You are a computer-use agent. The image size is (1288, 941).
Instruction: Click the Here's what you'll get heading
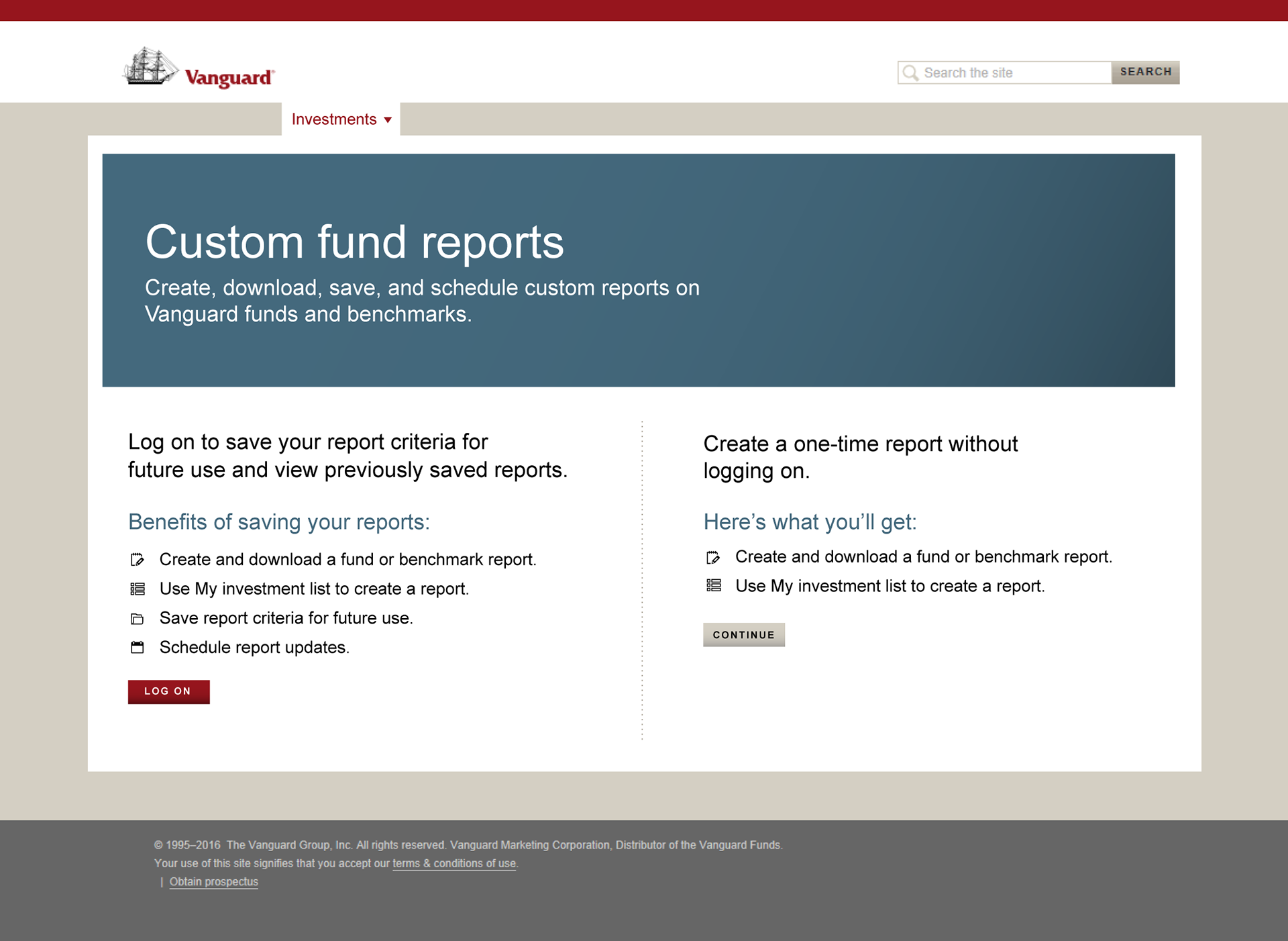tap(810, 522)
